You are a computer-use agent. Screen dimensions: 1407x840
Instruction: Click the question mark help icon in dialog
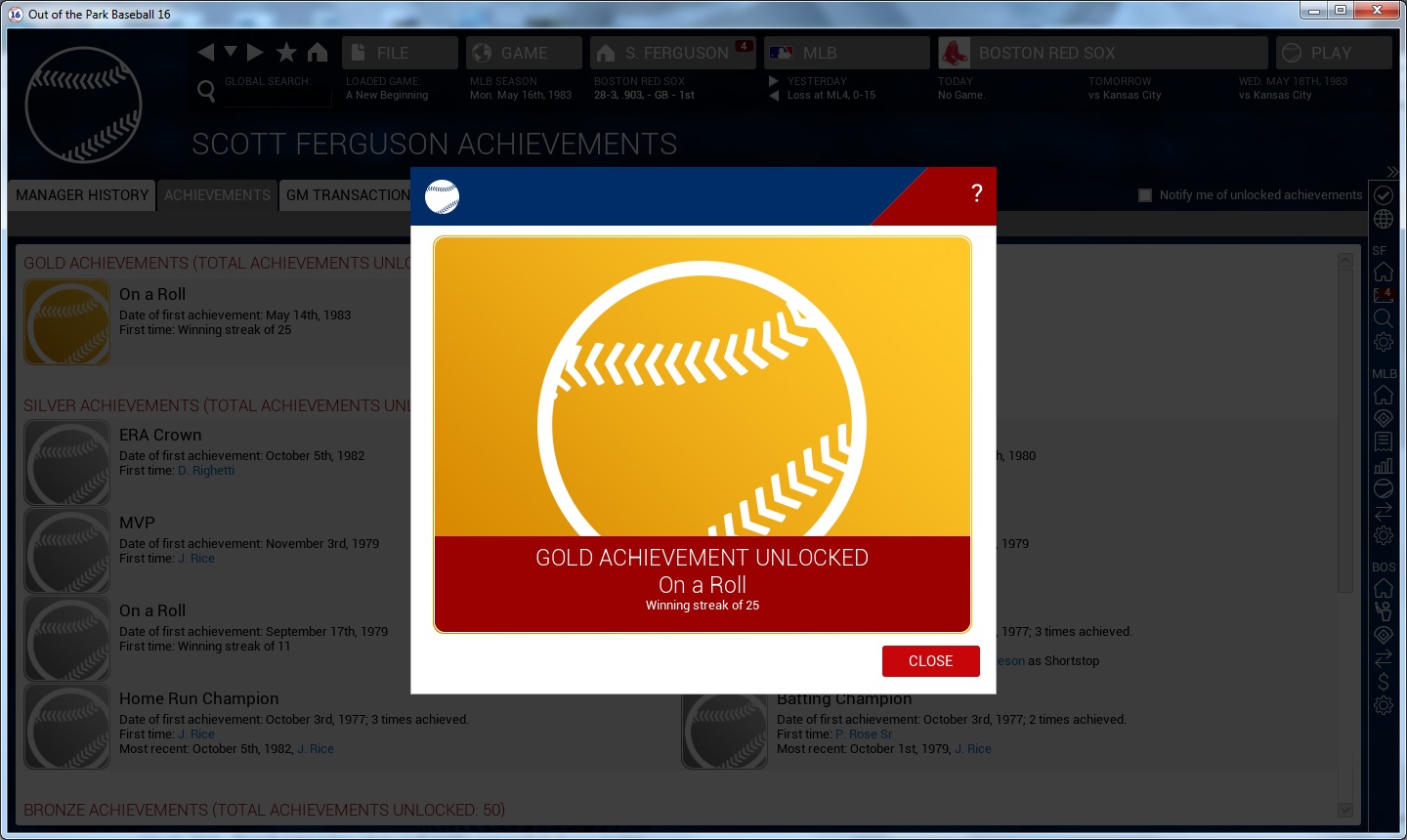976,193
